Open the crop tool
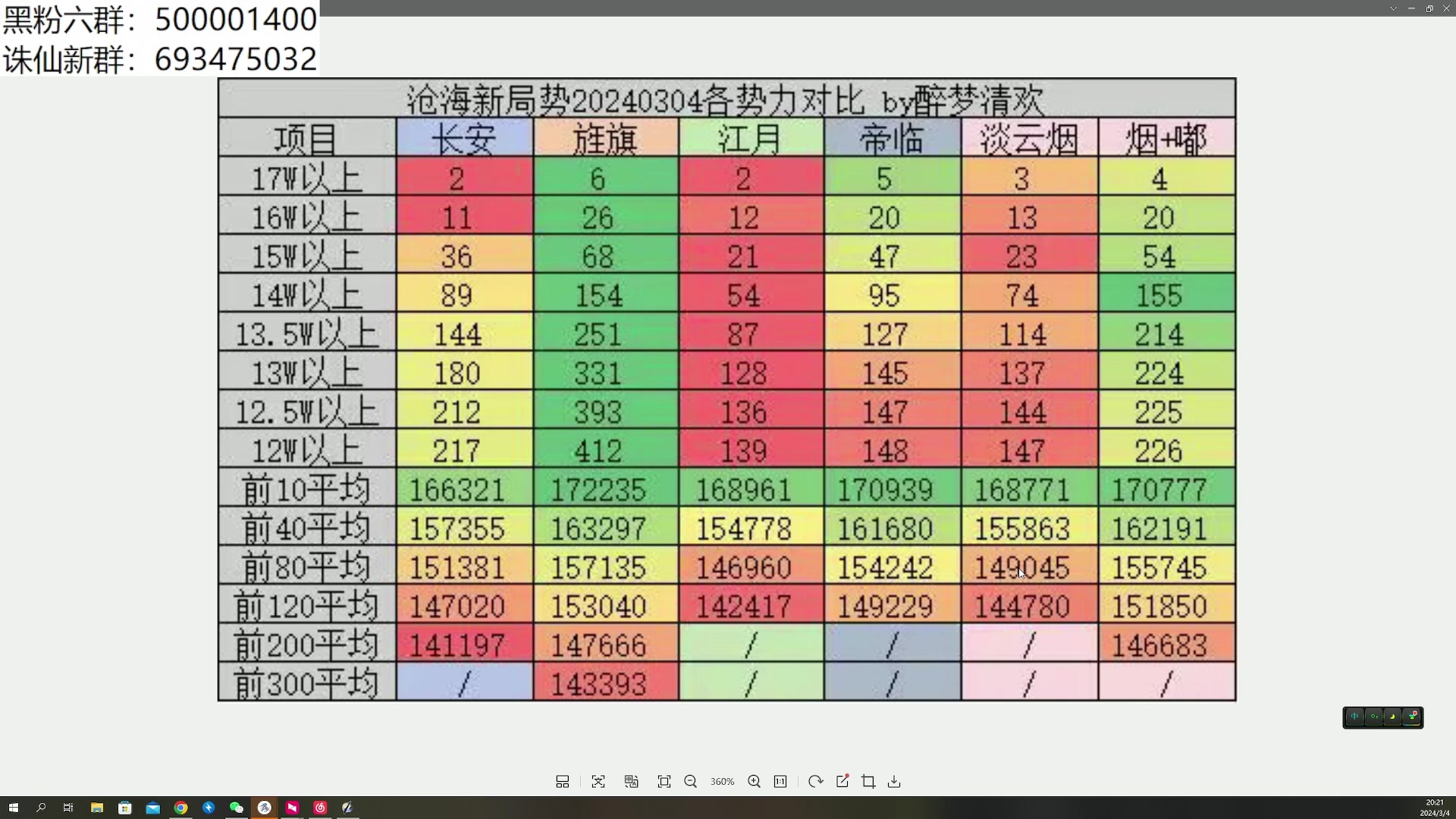This screenshot has height=819, width=1456. 869,782
